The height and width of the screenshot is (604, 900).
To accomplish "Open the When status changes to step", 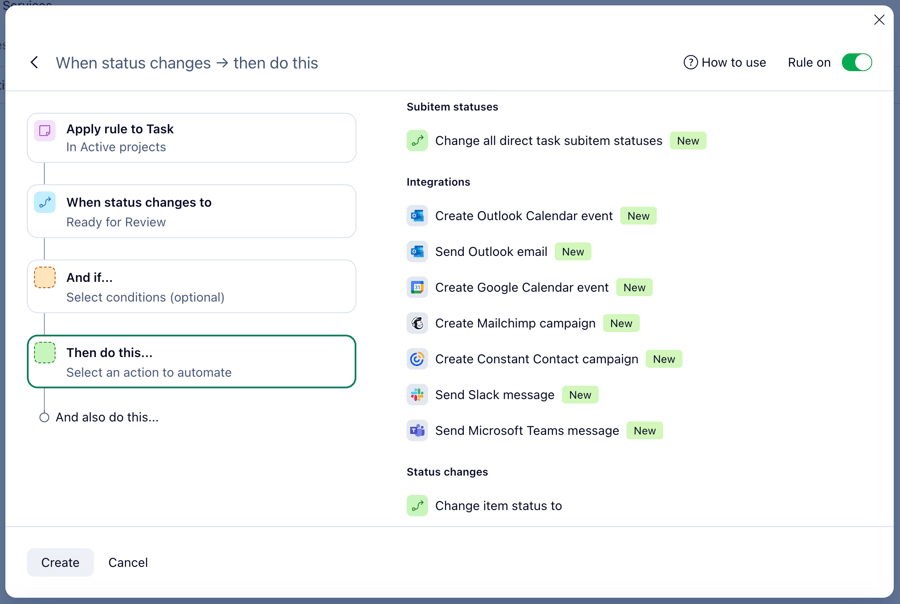I will pos(191,211).
